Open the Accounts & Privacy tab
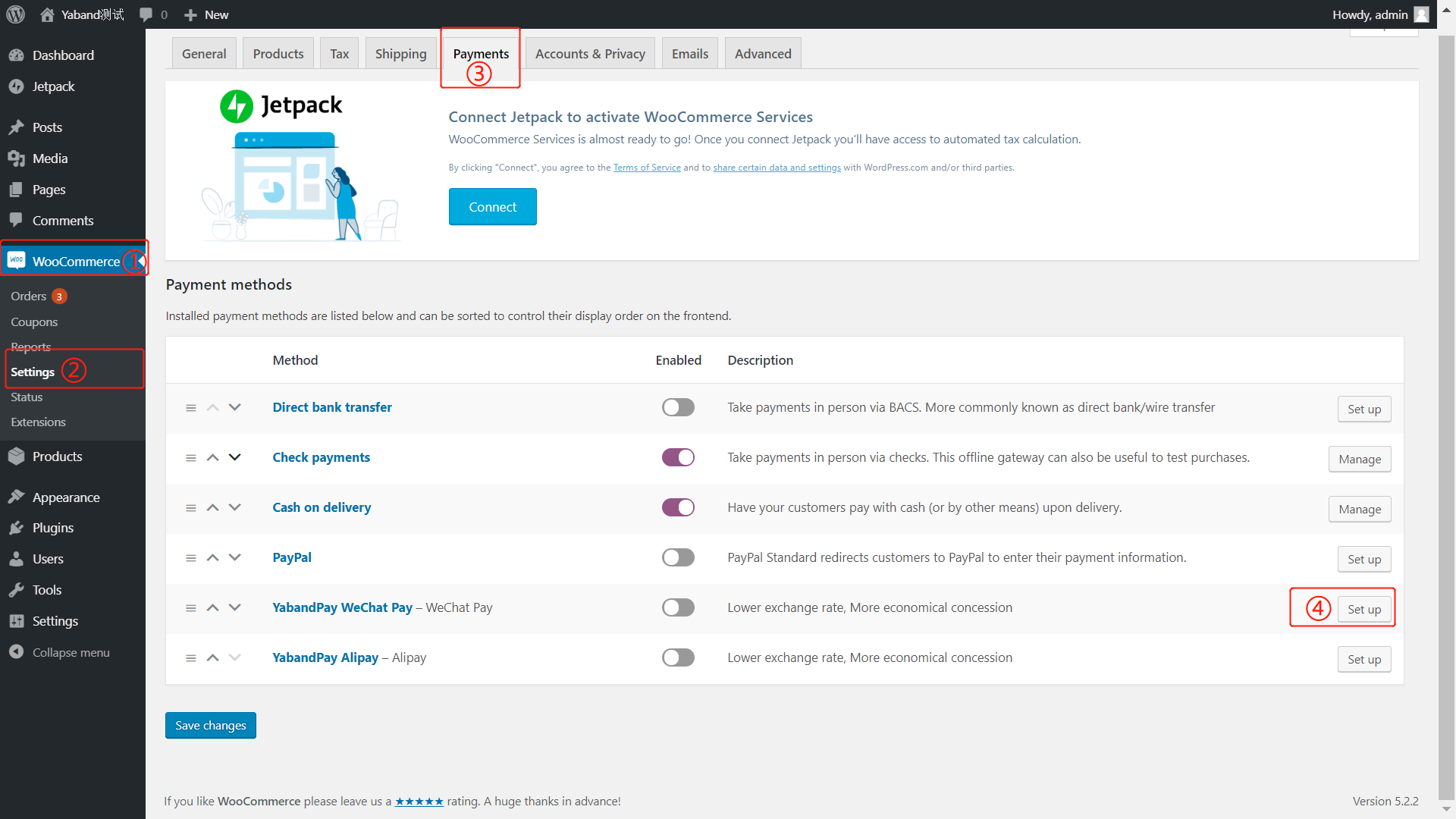Viewport: 1456px width, 819px height. pos(590,54)
